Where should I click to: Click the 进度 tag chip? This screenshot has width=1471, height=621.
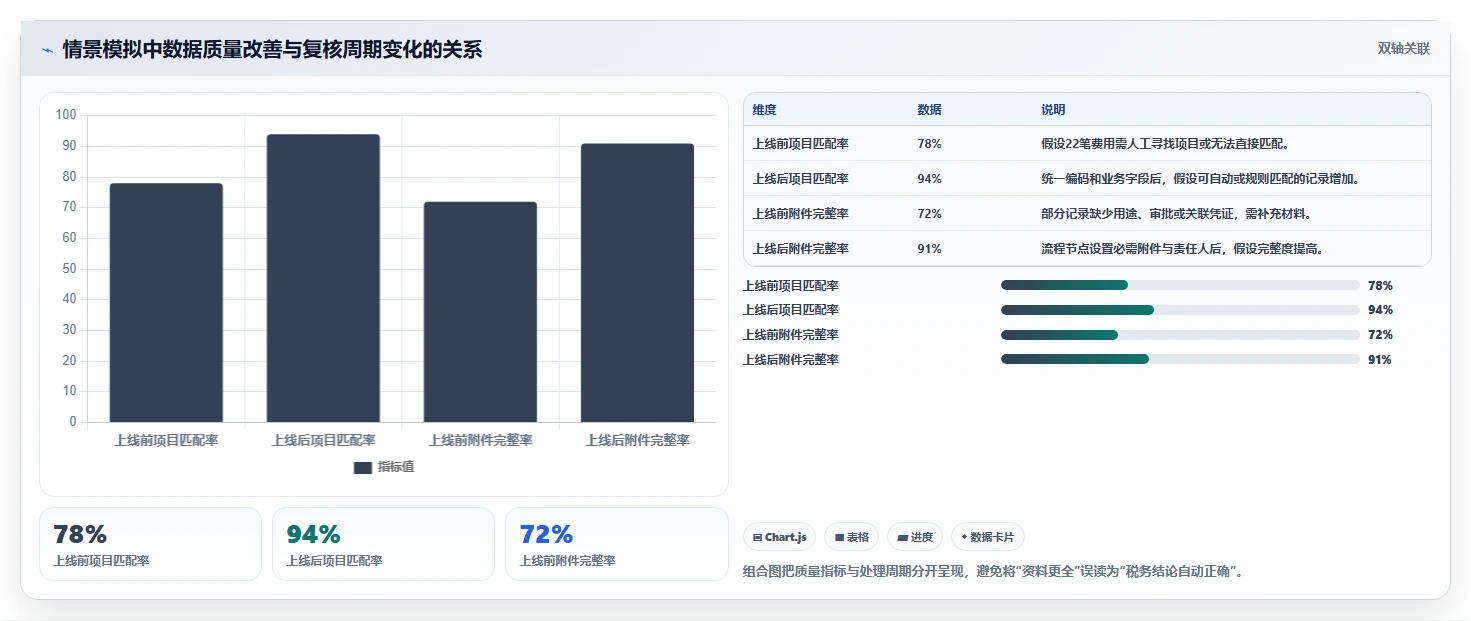(915, 537)
